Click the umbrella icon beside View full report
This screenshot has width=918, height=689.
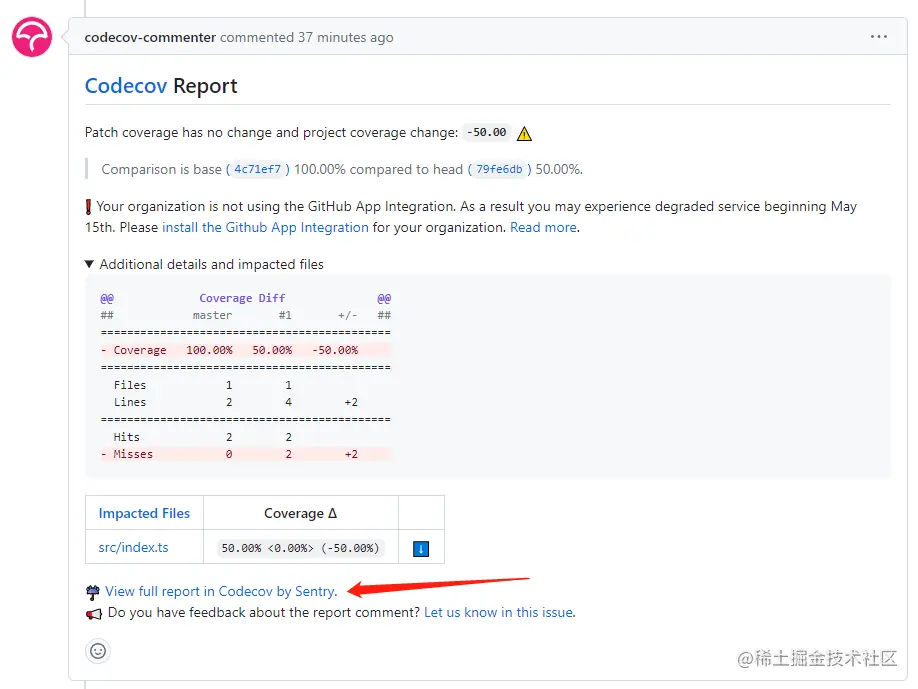click(93, 592)
